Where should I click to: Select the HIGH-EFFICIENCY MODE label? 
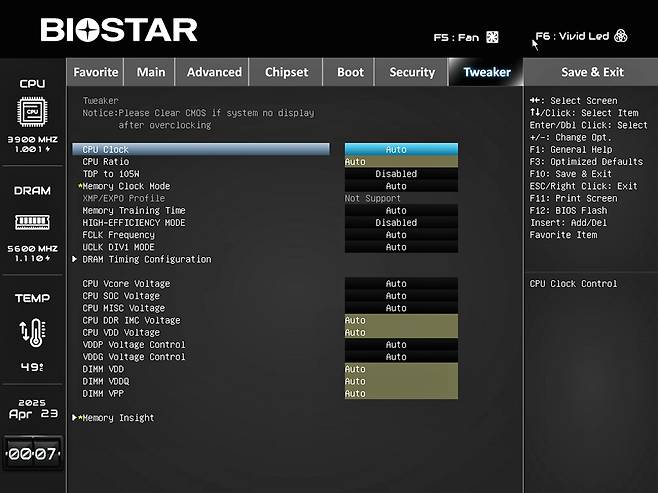coord(134,222)
